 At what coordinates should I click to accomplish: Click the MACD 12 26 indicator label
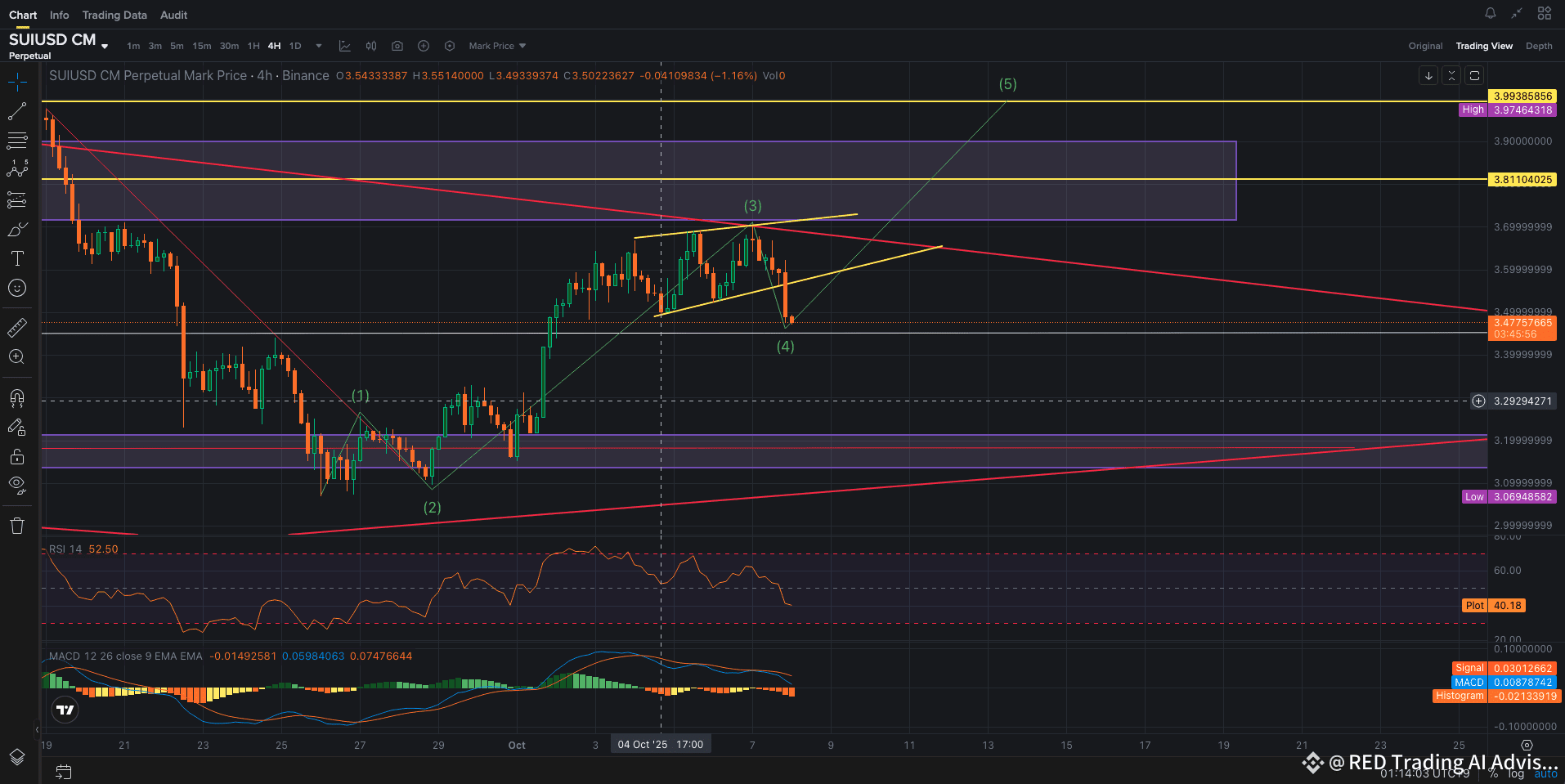[x=125, y=656]
